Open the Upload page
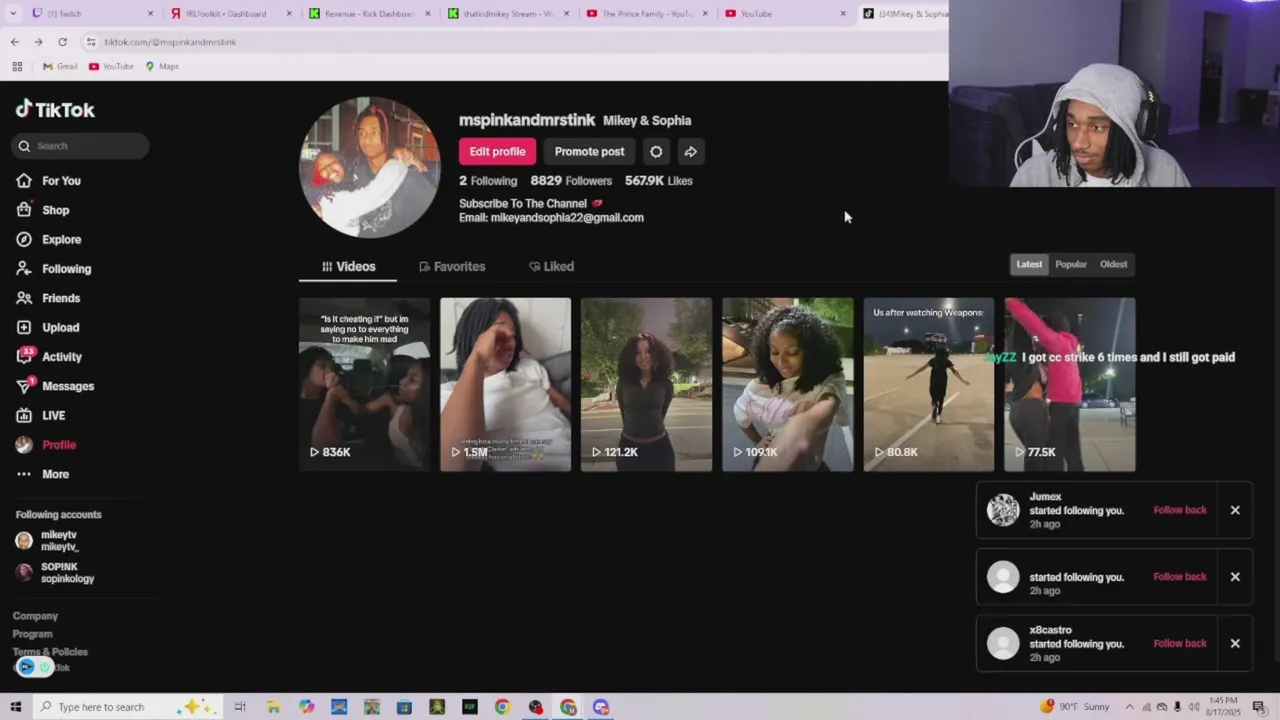The width and height of the screenshot is (1280, 720). (x=47, y=327)
